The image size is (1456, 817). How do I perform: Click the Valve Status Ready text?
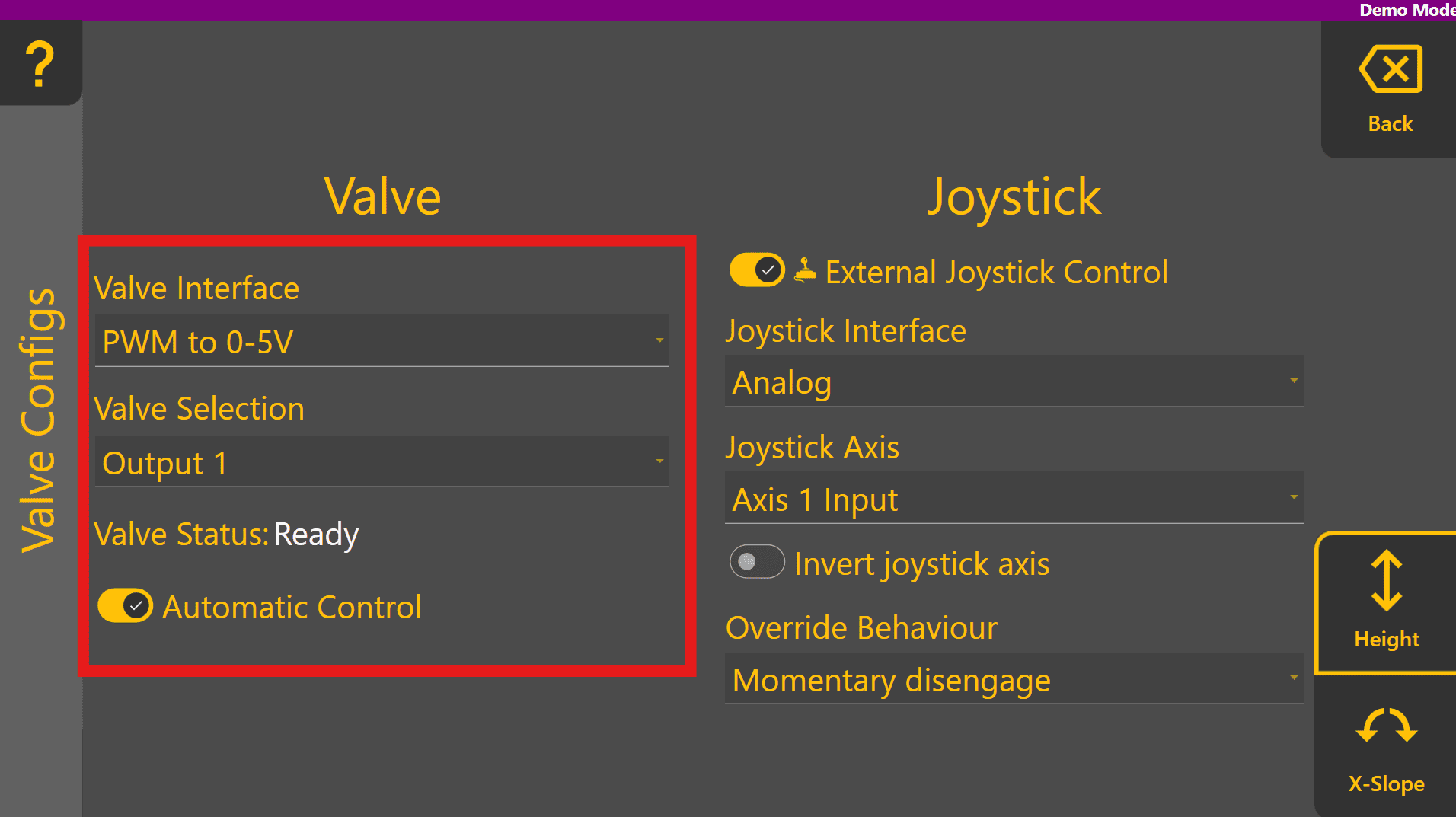point(315,534)
